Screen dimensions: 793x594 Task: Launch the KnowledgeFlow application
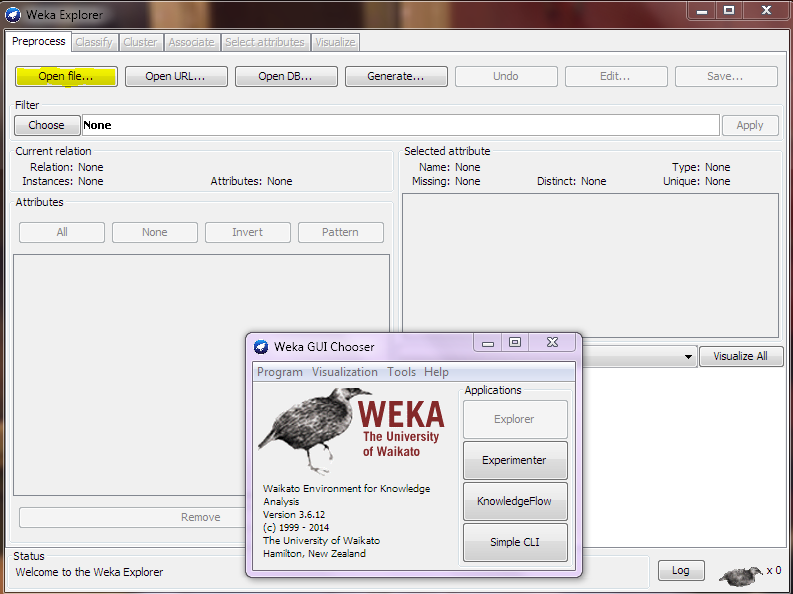click(515, 501)
